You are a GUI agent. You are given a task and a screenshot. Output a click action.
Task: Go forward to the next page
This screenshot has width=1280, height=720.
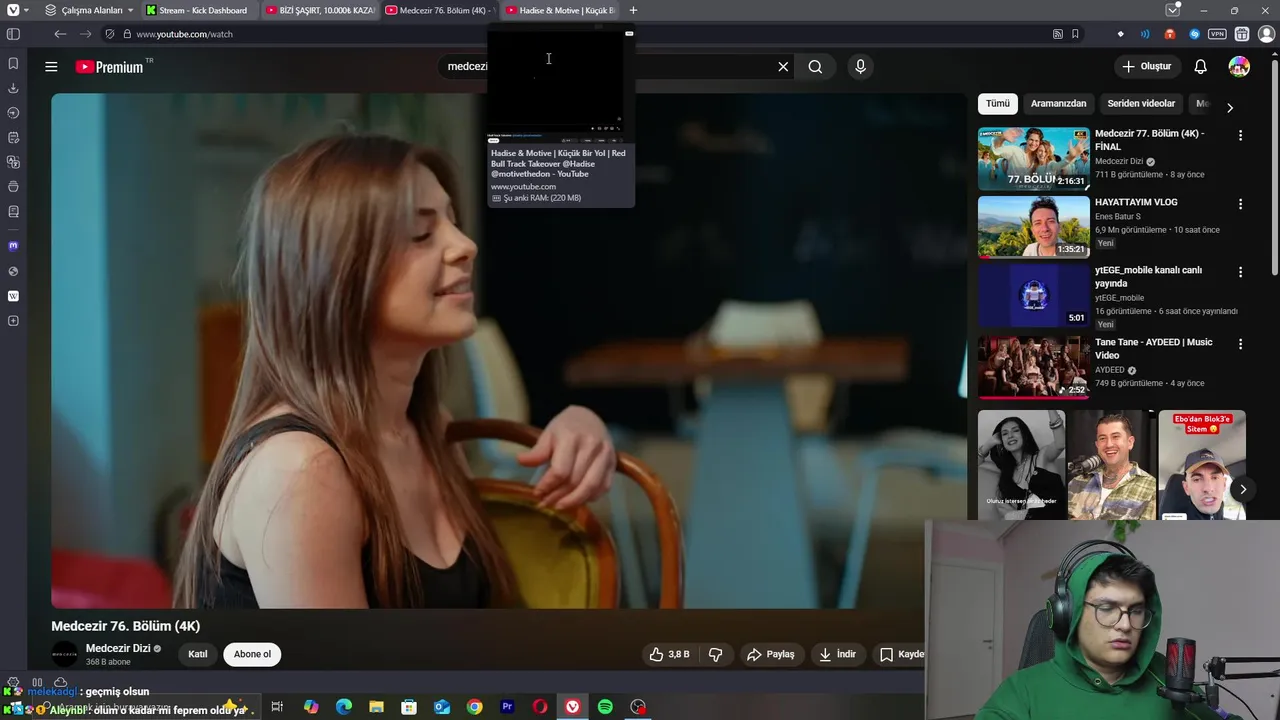point(85,34)
